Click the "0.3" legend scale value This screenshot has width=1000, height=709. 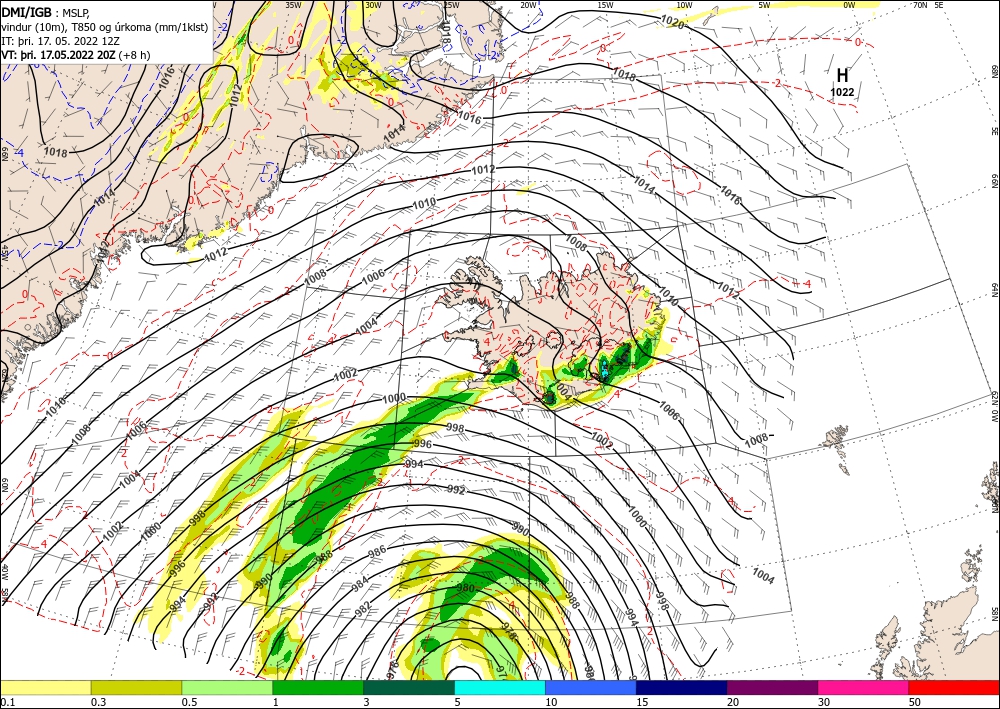click(98, 702)
